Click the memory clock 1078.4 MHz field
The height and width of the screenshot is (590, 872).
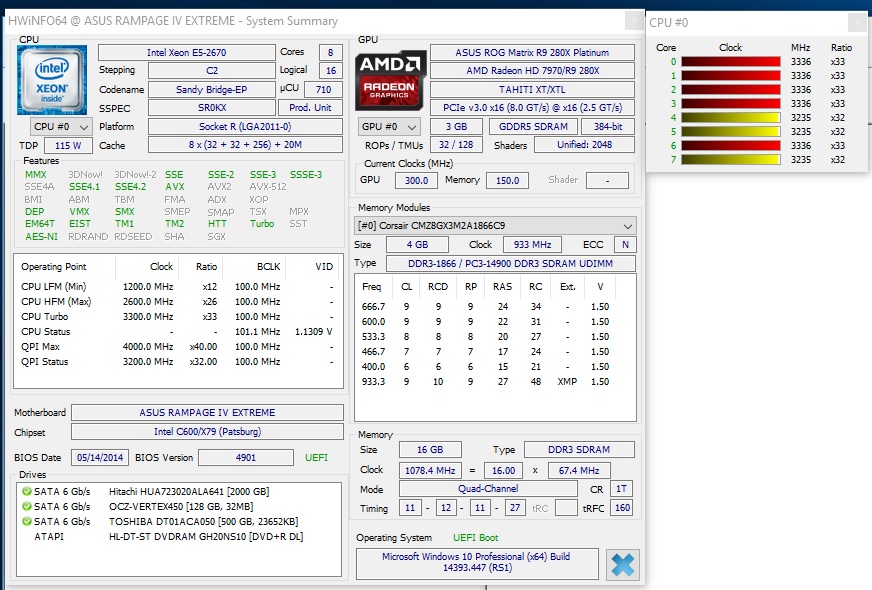pos(430,470)
